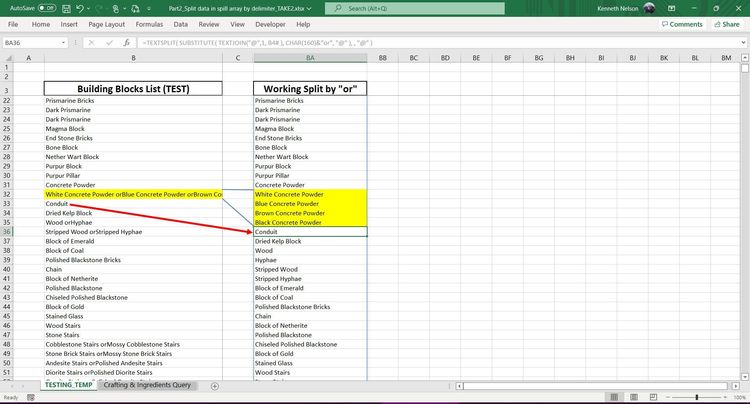Image resolution: width=750 pixels, height=404 pixels.
Task: Click "Building Blocks List (TEST)" header cell
Action: [x=133, y=88]
